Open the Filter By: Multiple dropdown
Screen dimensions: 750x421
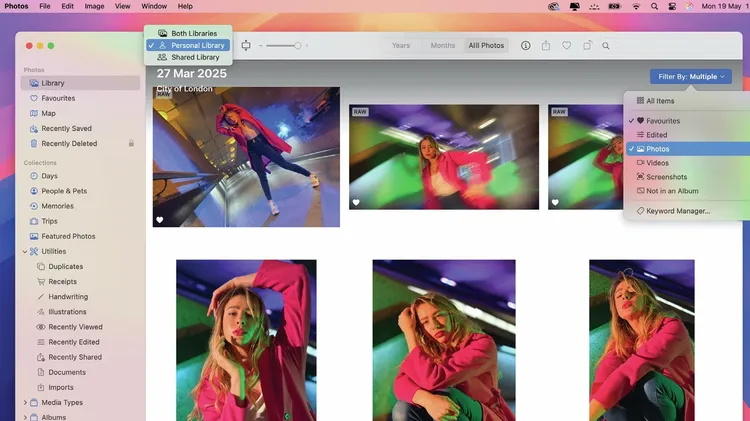coord(690,76)
